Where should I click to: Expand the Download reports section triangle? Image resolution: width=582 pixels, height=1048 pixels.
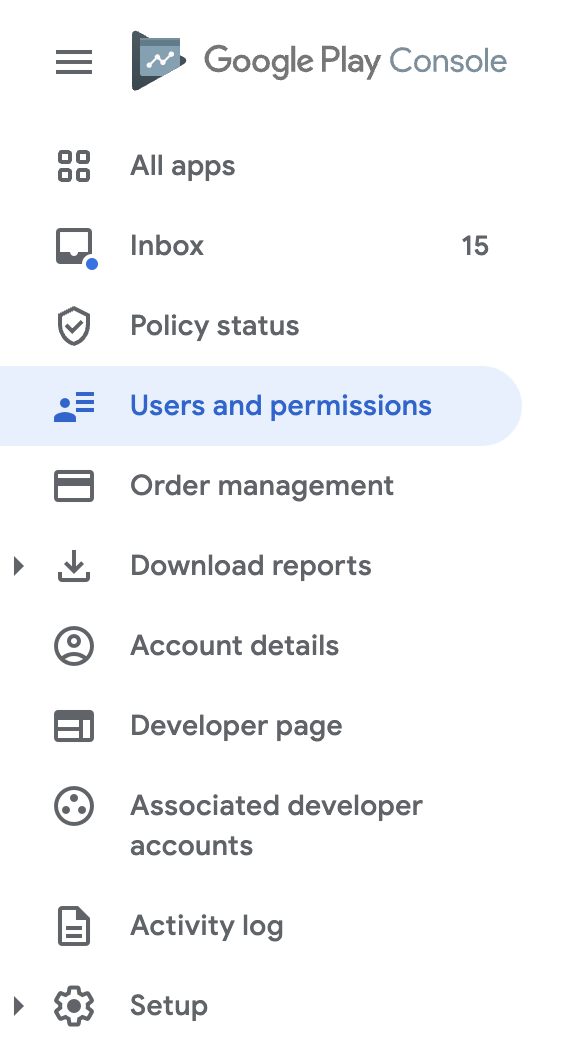19,566
